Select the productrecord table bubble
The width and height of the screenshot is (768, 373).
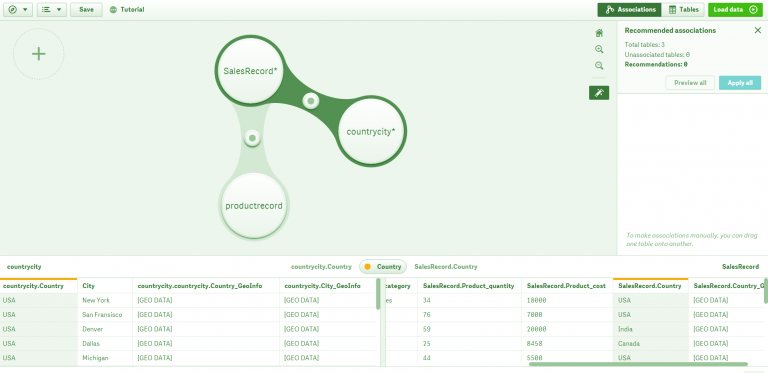click(x=254, y=206)
